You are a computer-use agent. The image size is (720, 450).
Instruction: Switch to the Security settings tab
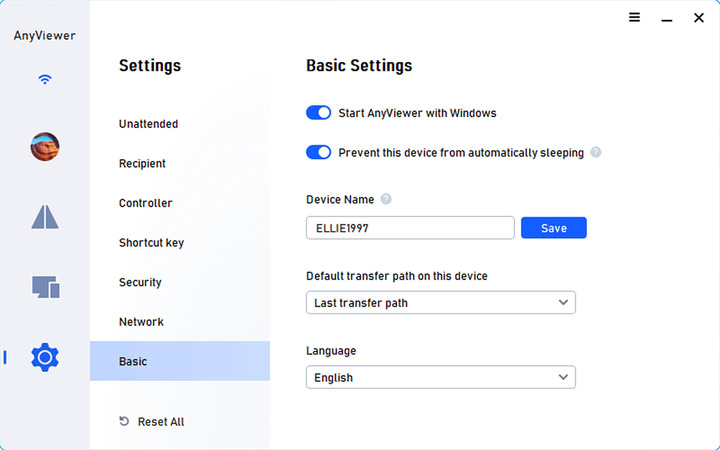[x=140, y=282]
